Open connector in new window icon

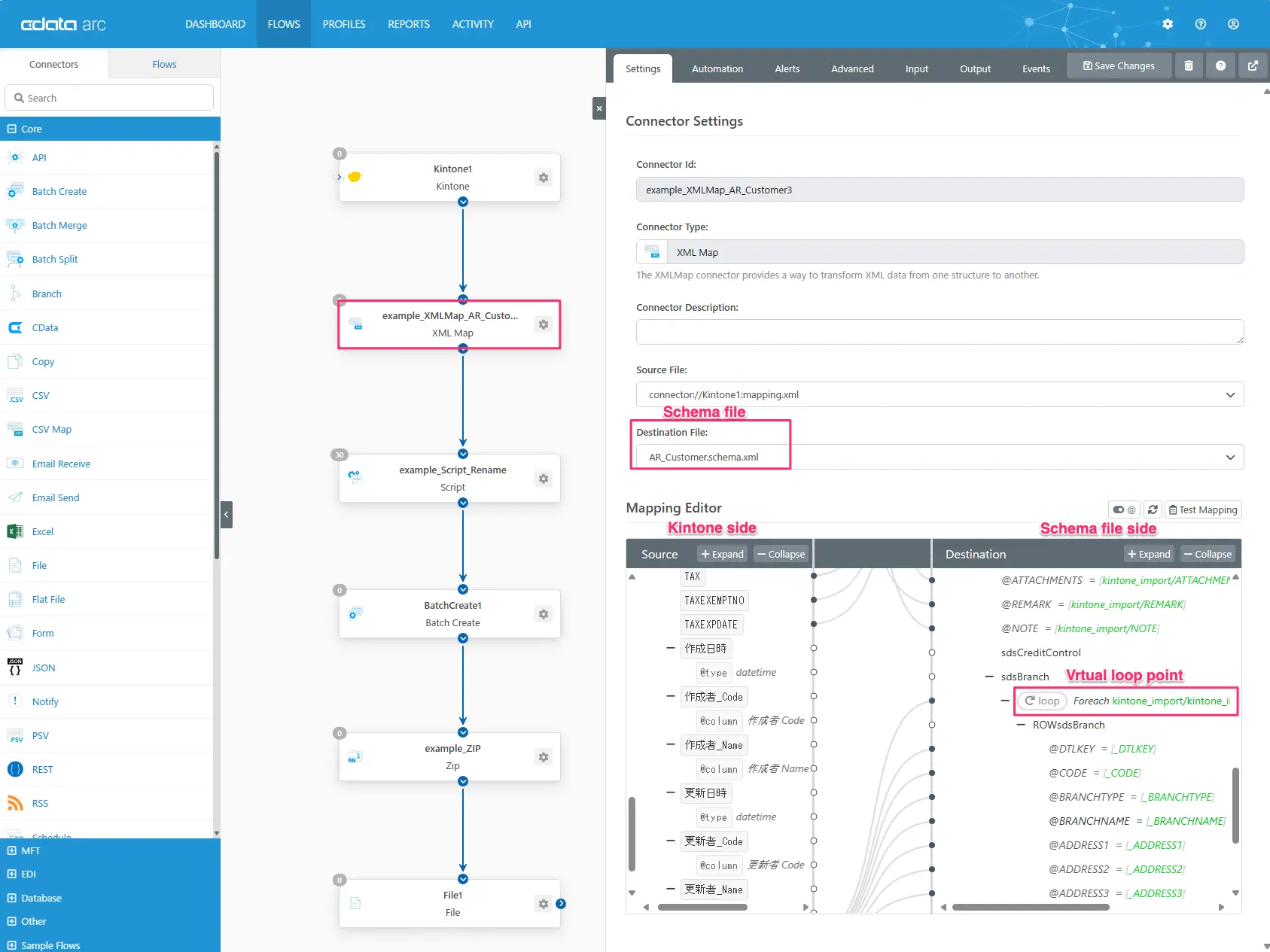(x=1253, y=66)
